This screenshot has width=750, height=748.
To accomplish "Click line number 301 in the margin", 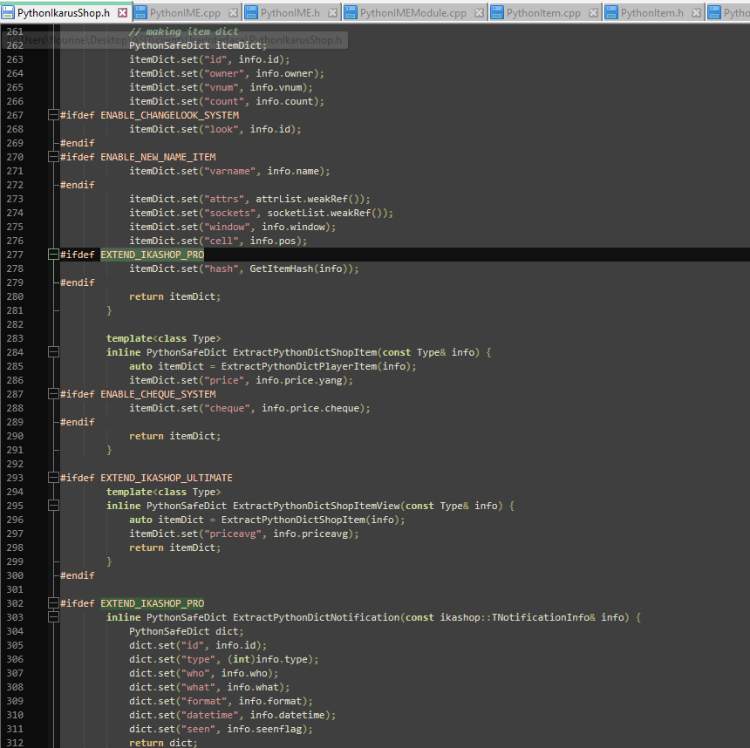I will [x=15, y=589].
